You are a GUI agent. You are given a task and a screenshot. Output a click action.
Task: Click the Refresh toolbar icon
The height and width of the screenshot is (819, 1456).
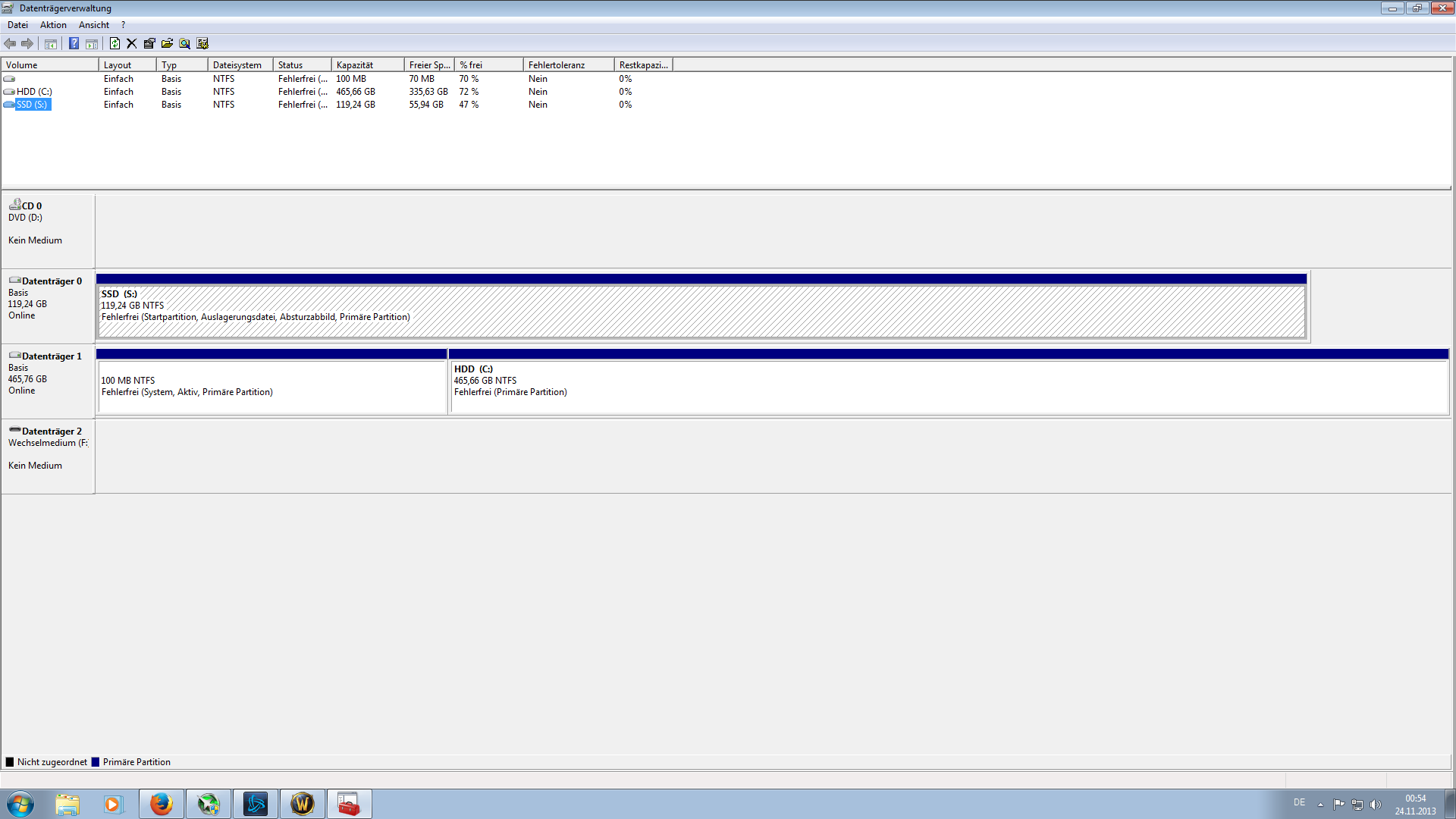pyautogui.click(x=115, y=43)
